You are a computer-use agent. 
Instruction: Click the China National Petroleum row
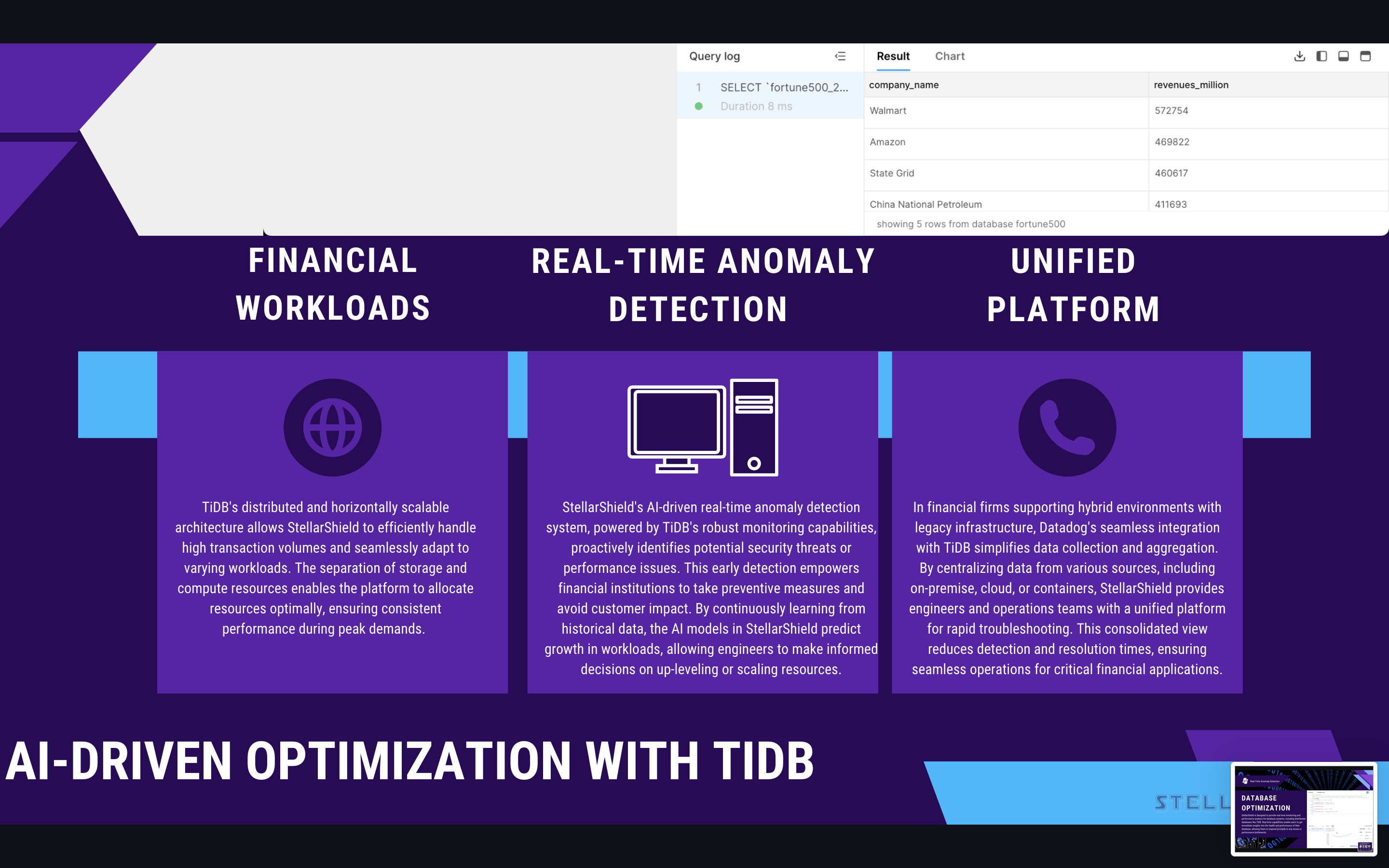925,204
